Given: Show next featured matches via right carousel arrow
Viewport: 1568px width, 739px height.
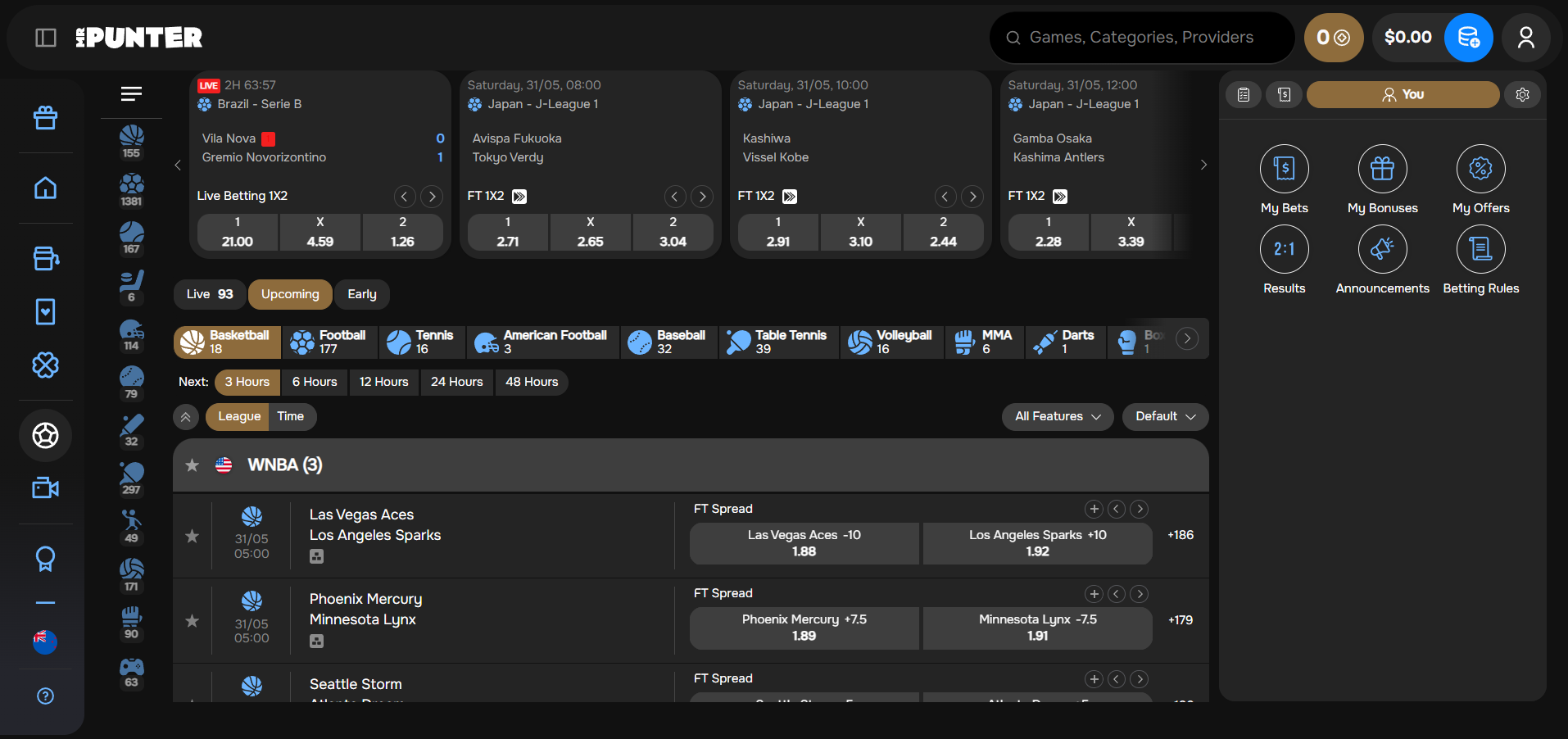Looking at the screenshot, I should tap(1203, 165).
